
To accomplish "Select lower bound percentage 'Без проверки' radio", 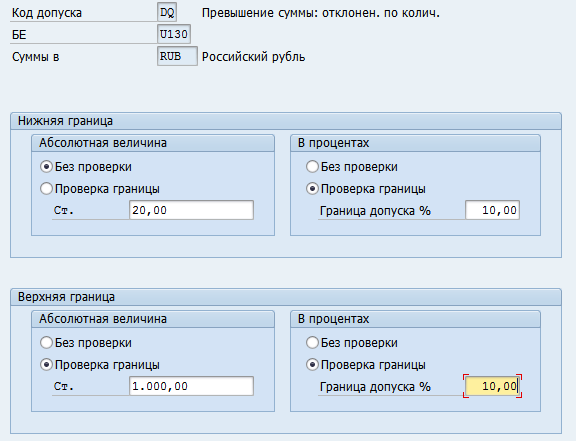I will coord(312,167).
